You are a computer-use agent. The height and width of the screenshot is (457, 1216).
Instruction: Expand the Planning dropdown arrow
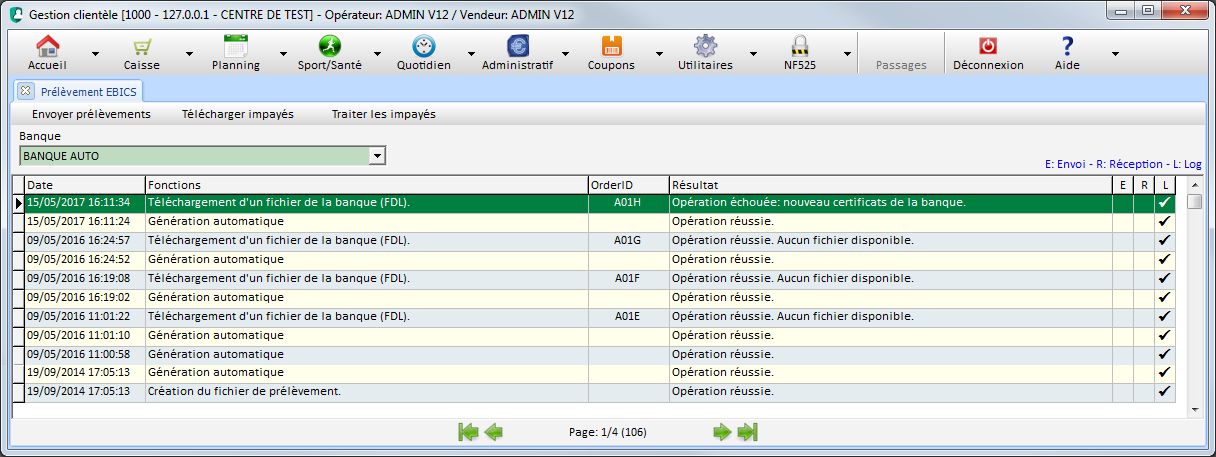pos(284,53)
